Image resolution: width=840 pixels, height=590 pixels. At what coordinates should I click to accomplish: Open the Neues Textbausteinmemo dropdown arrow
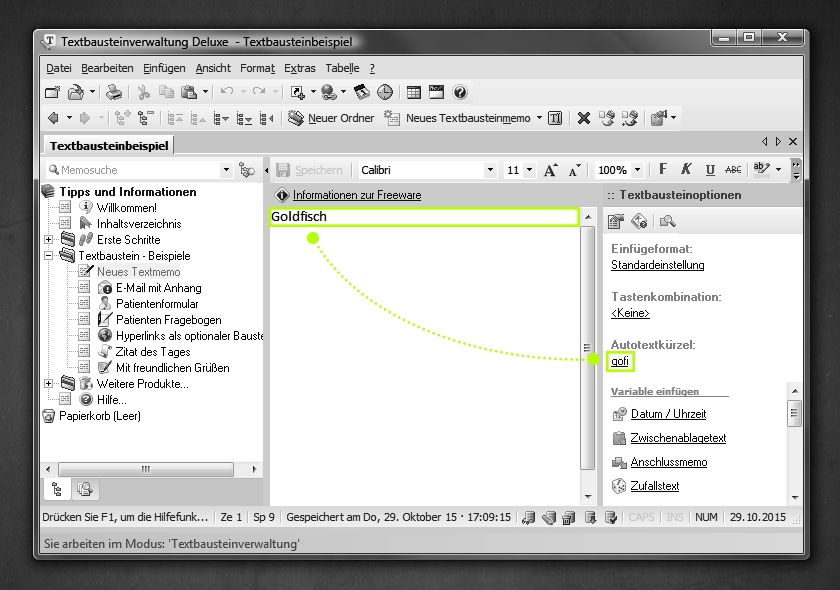pos(539,118)
